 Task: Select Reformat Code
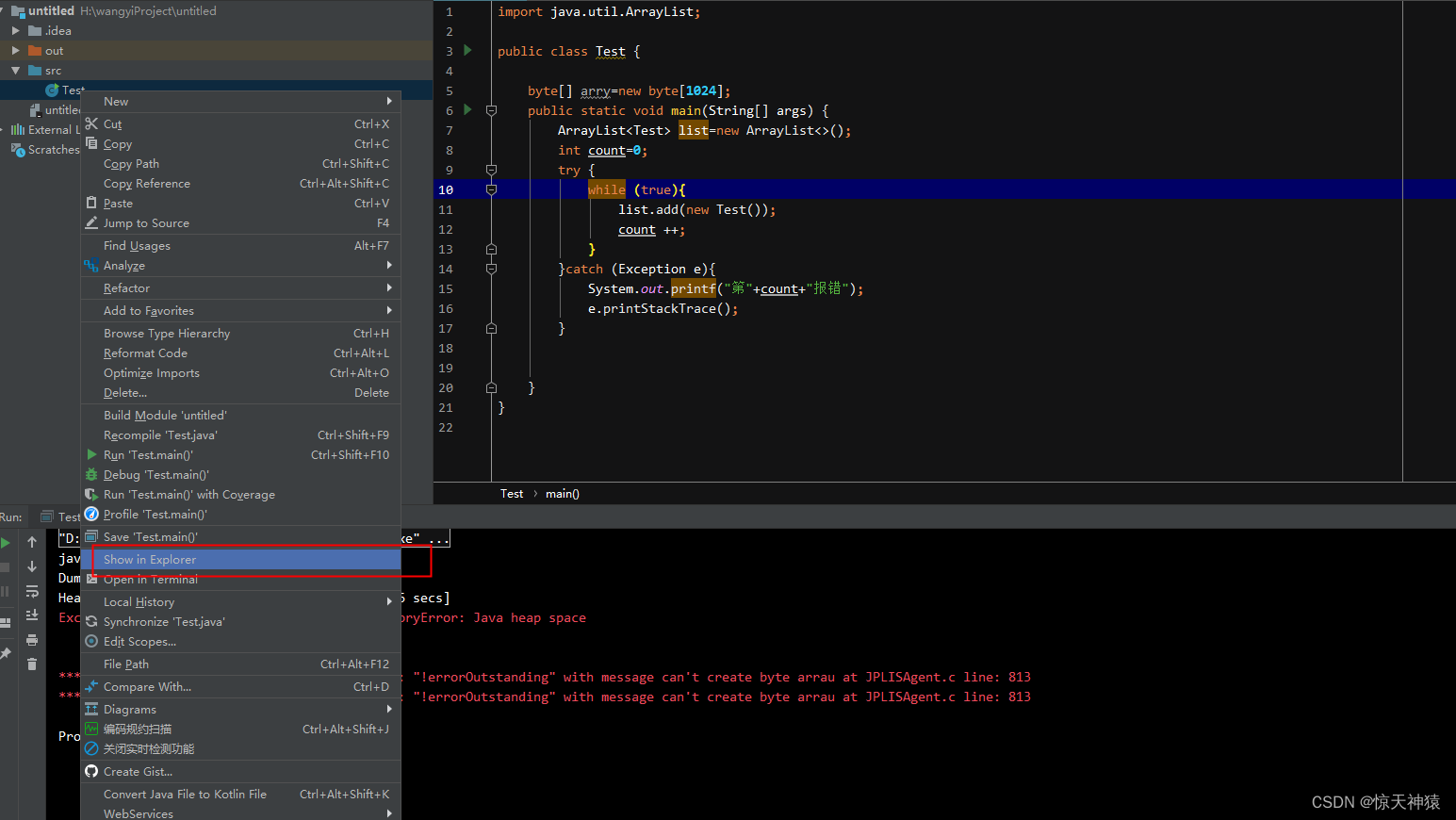(240, 353)
